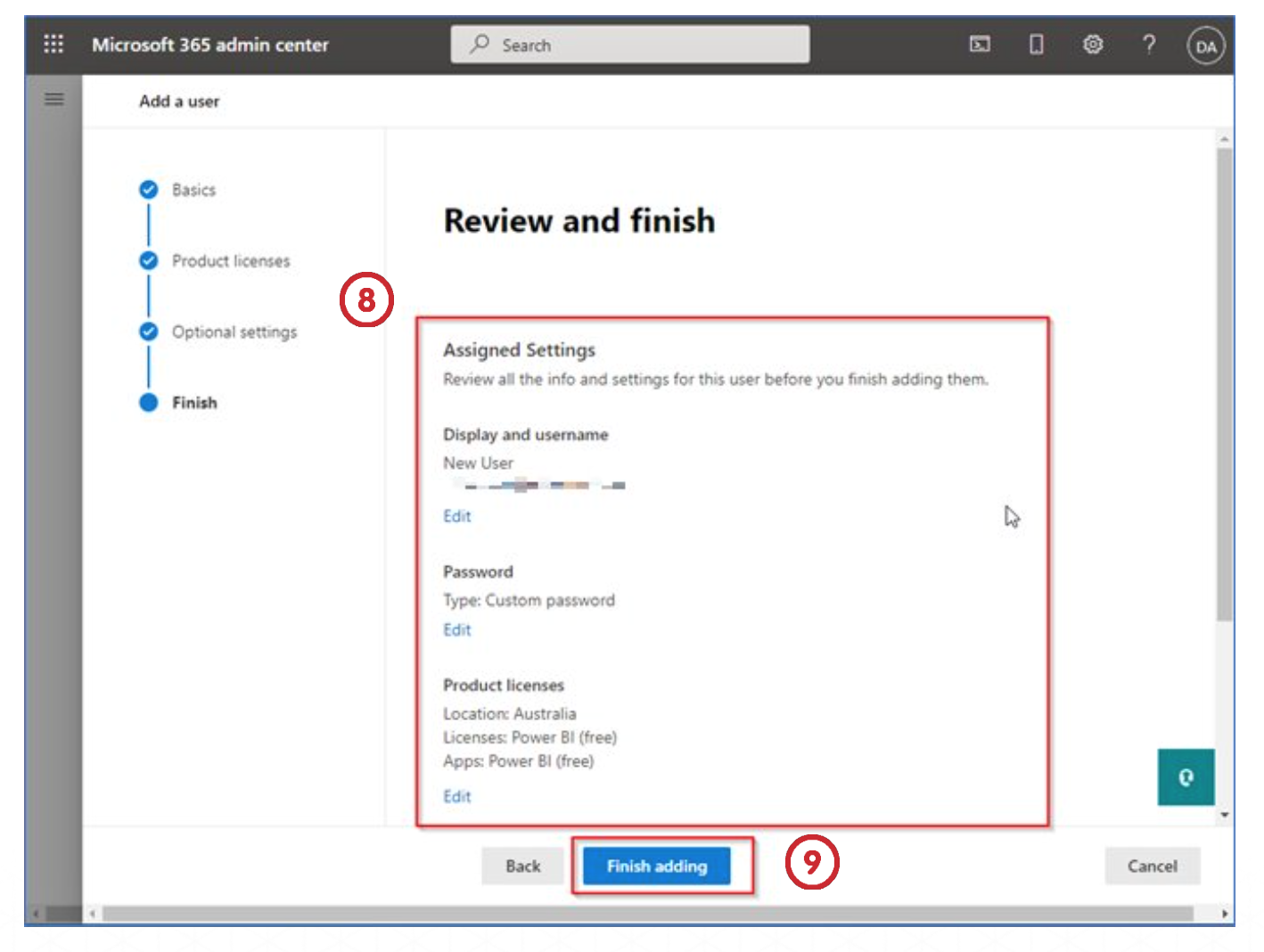1264x952 pixels.
Task: Go to the Basics wizard step
Action: (193, 190)
